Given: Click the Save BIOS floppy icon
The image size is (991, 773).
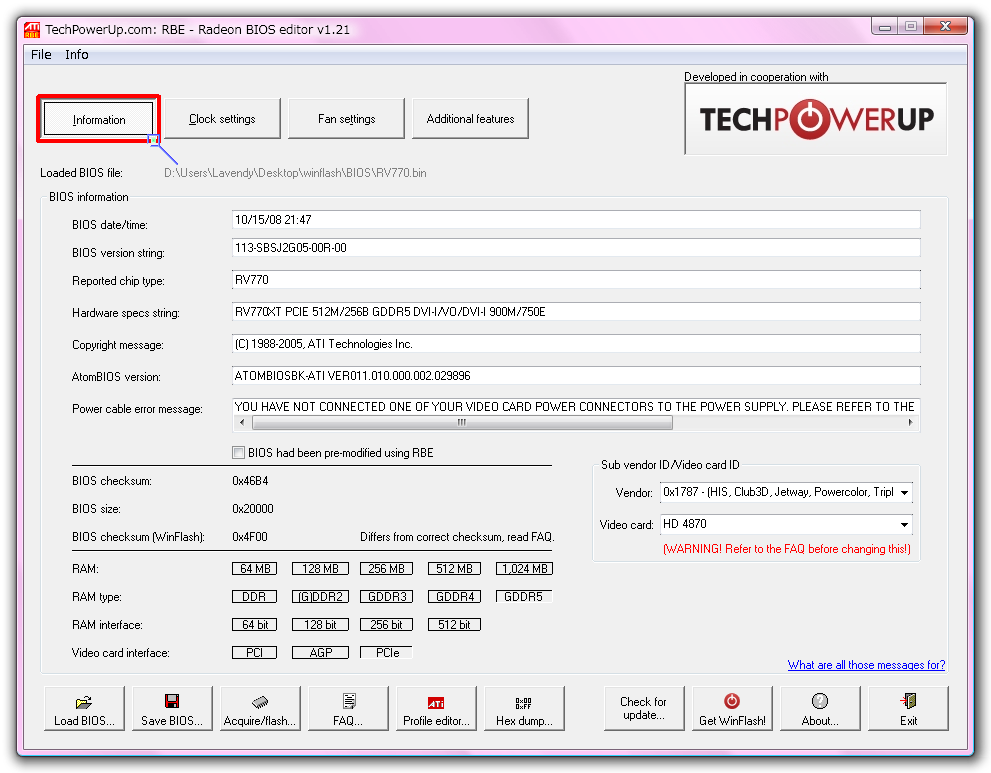Looking at the screenshot, I should point(172,701).
